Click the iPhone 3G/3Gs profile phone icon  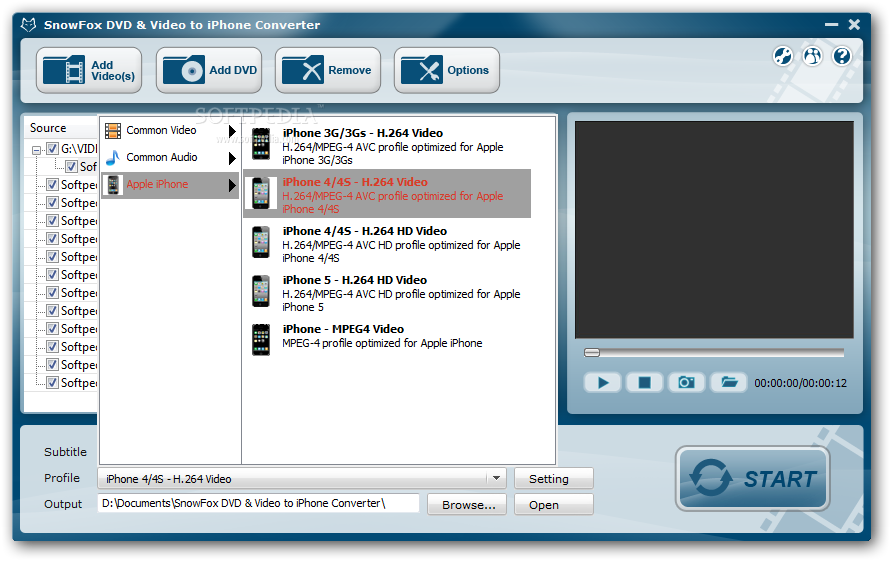261,144
